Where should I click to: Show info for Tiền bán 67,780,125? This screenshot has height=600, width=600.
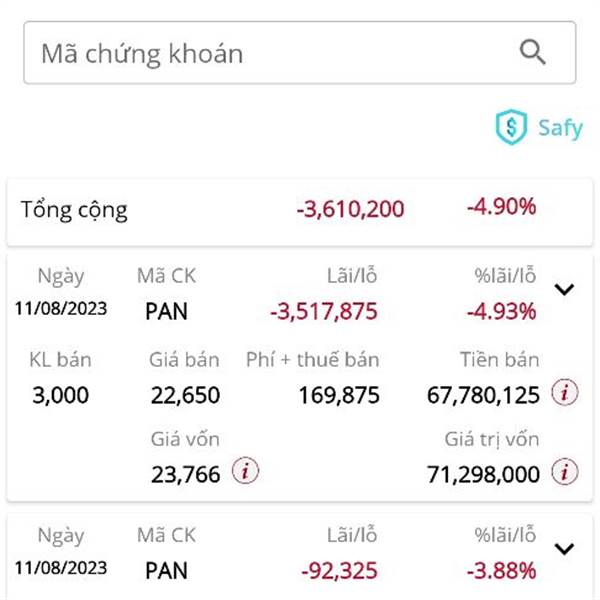(x=564, y=392)
